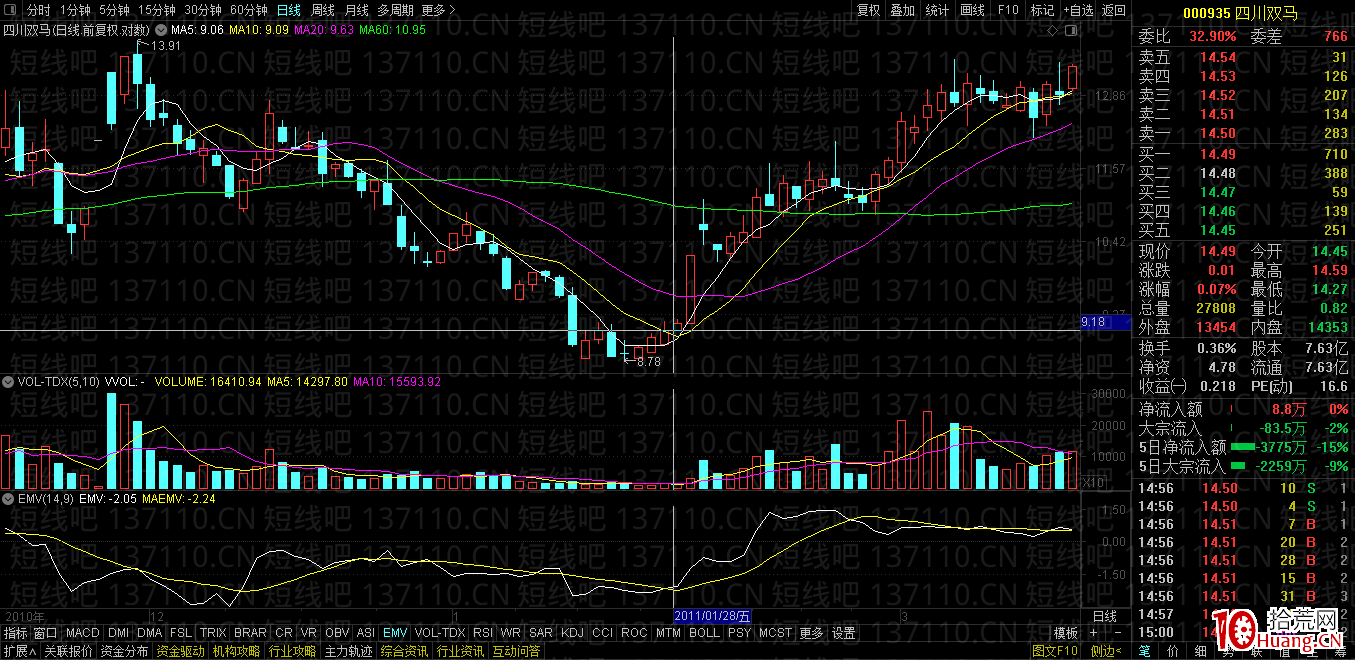Viewport: 1355px width, 660px height.
Task: Switch indicator to MACD
Action: point(83,633)
